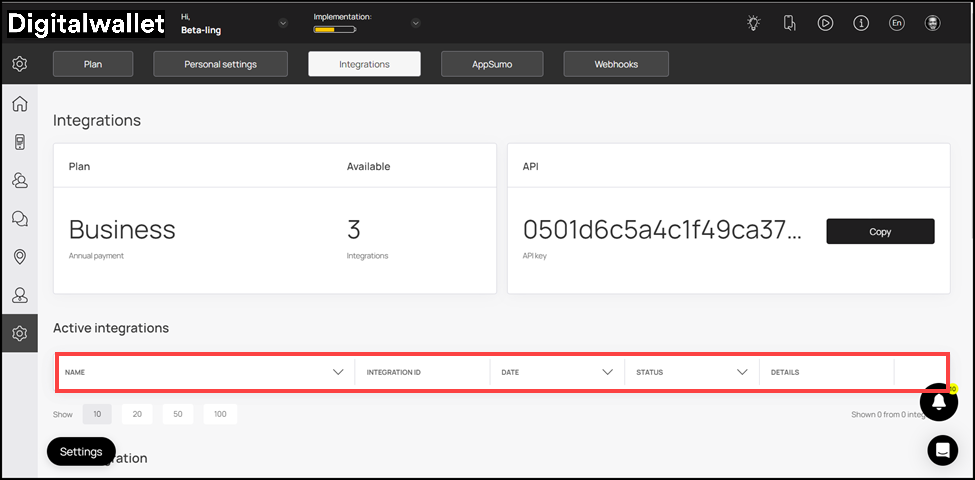Open the info circle icon
The width and height of the screenshot is (975, 480).
coord(861,23)
